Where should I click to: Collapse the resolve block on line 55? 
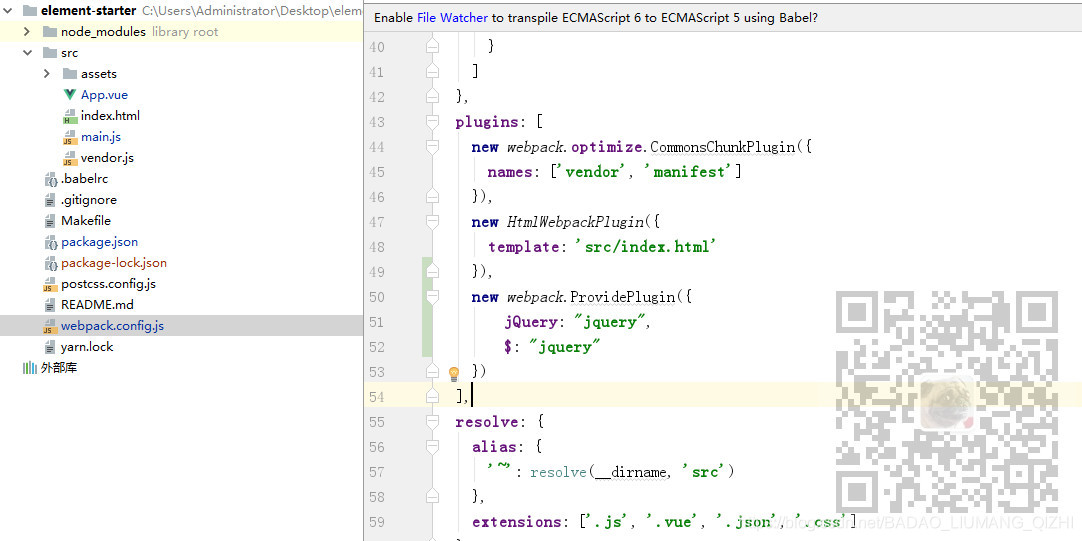click(432, 422)
